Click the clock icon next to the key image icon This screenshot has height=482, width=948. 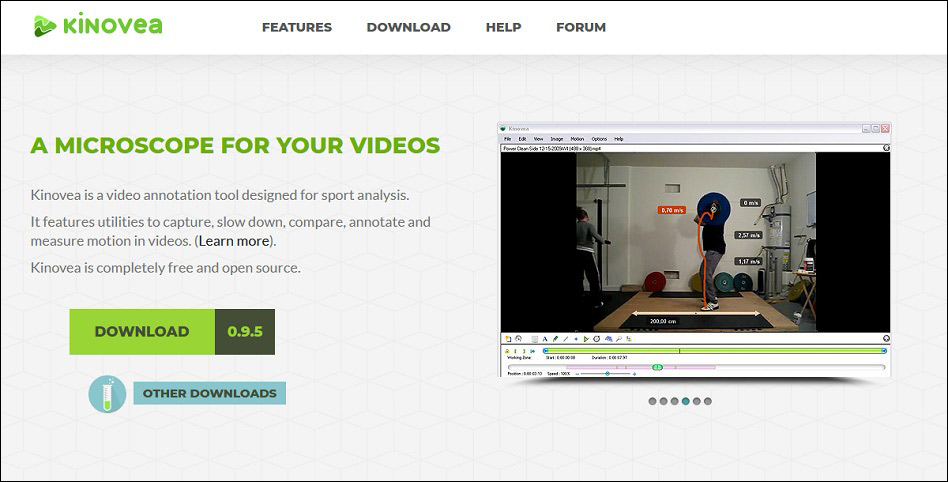[518, 338]
